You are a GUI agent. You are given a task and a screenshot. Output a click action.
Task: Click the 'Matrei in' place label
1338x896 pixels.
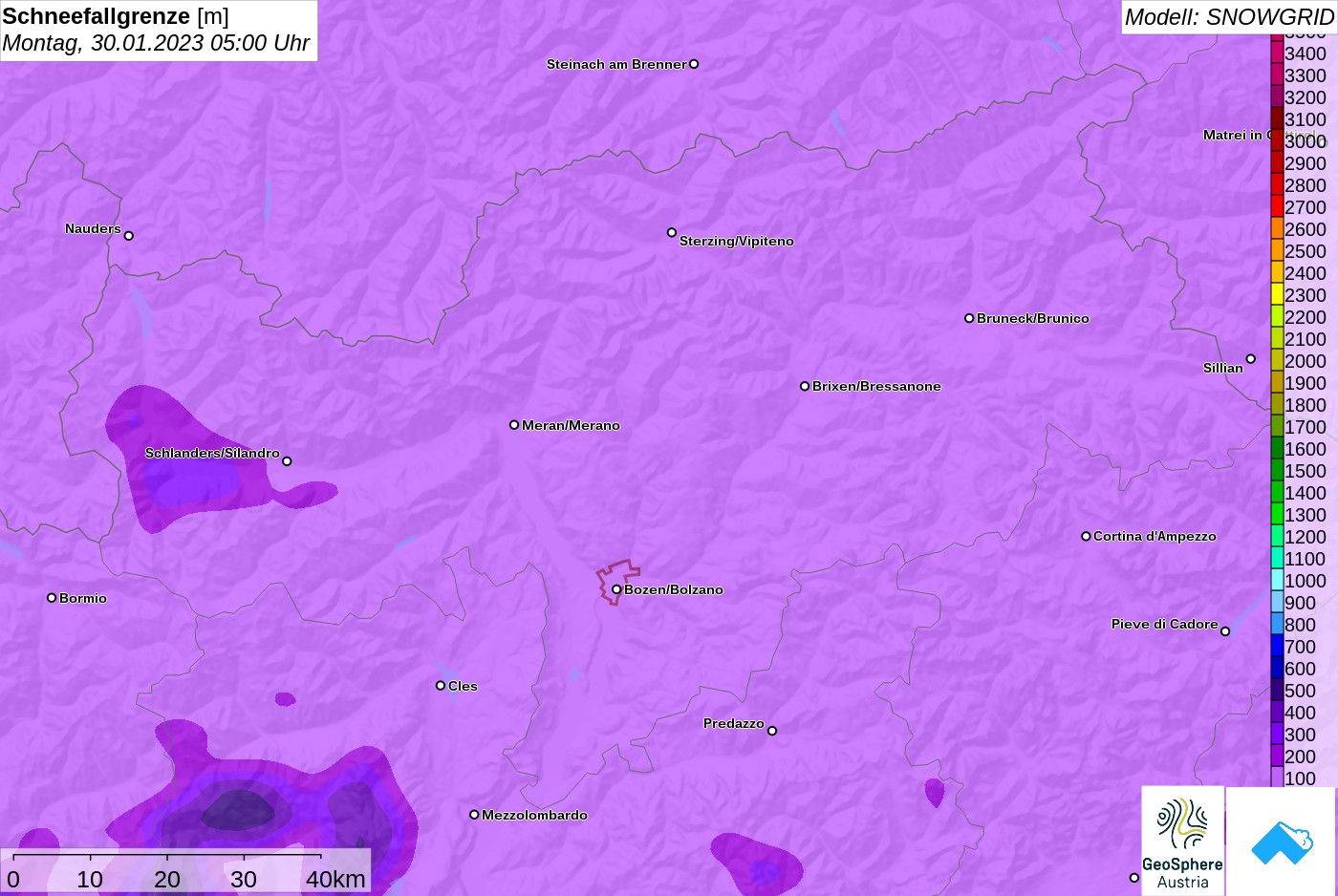pos(1233,135)
